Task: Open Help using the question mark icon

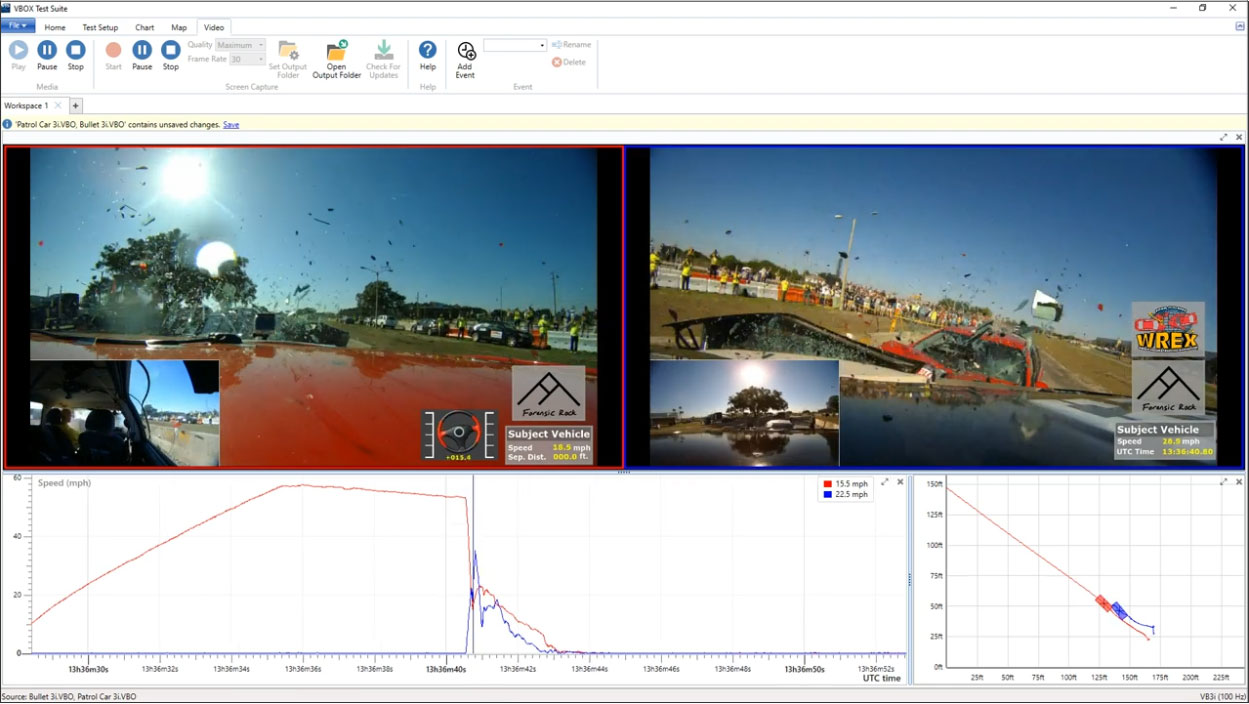Action: click(x=427, y=52)
